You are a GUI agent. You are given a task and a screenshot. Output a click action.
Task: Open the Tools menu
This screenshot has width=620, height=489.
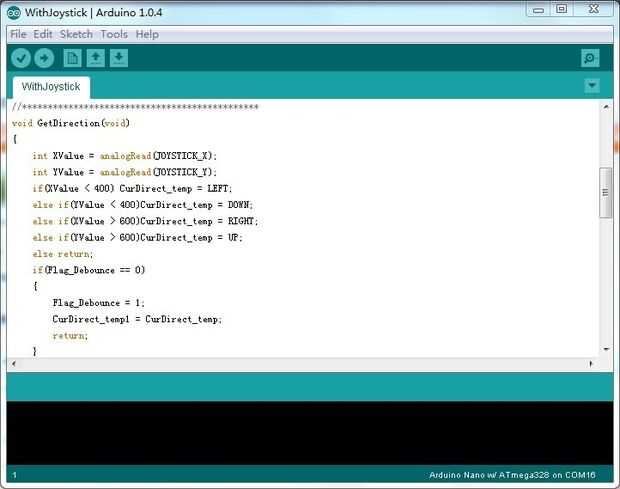click(114, 34)
